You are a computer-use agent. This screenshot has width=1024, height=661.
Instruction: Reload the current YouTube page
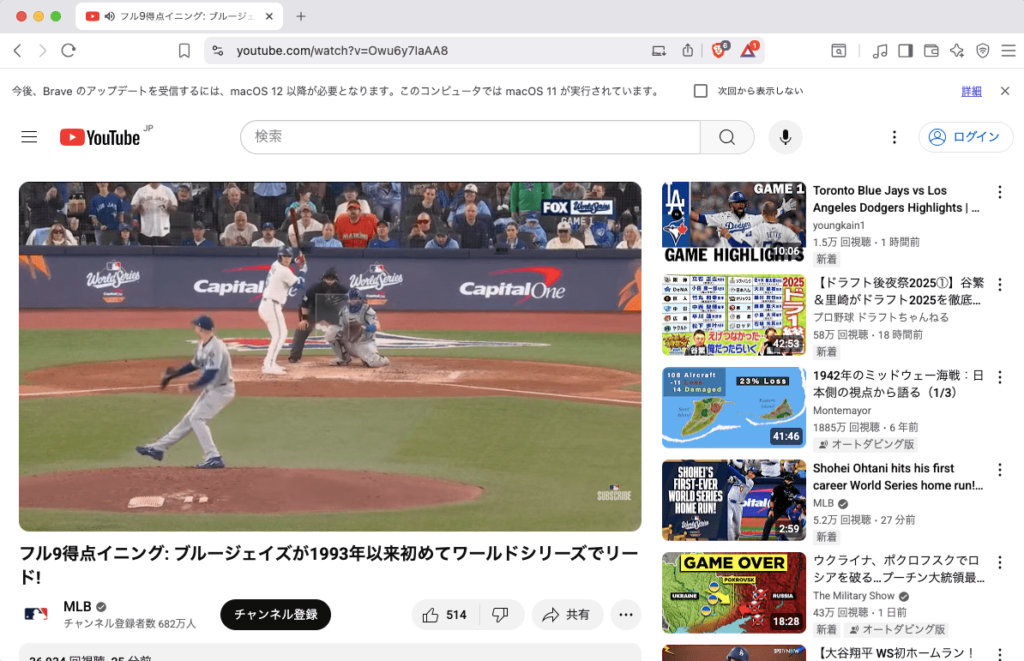[x=69, y=50]
